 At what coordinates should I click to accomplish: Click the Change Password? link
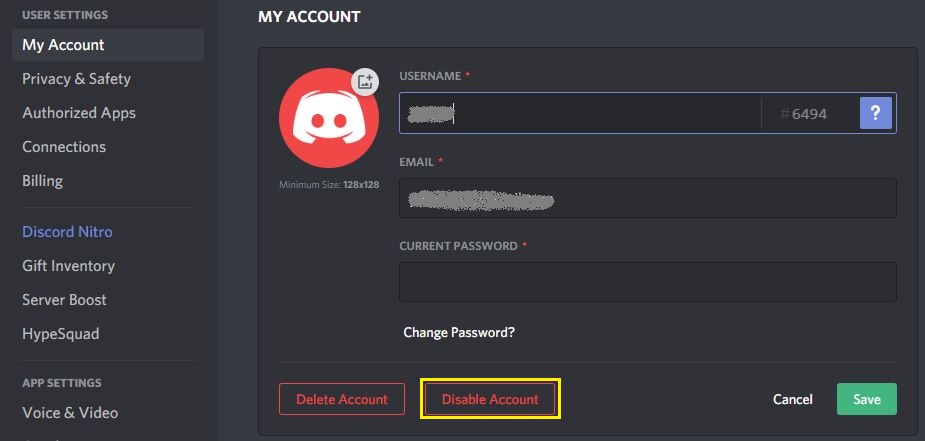(459, 333)
